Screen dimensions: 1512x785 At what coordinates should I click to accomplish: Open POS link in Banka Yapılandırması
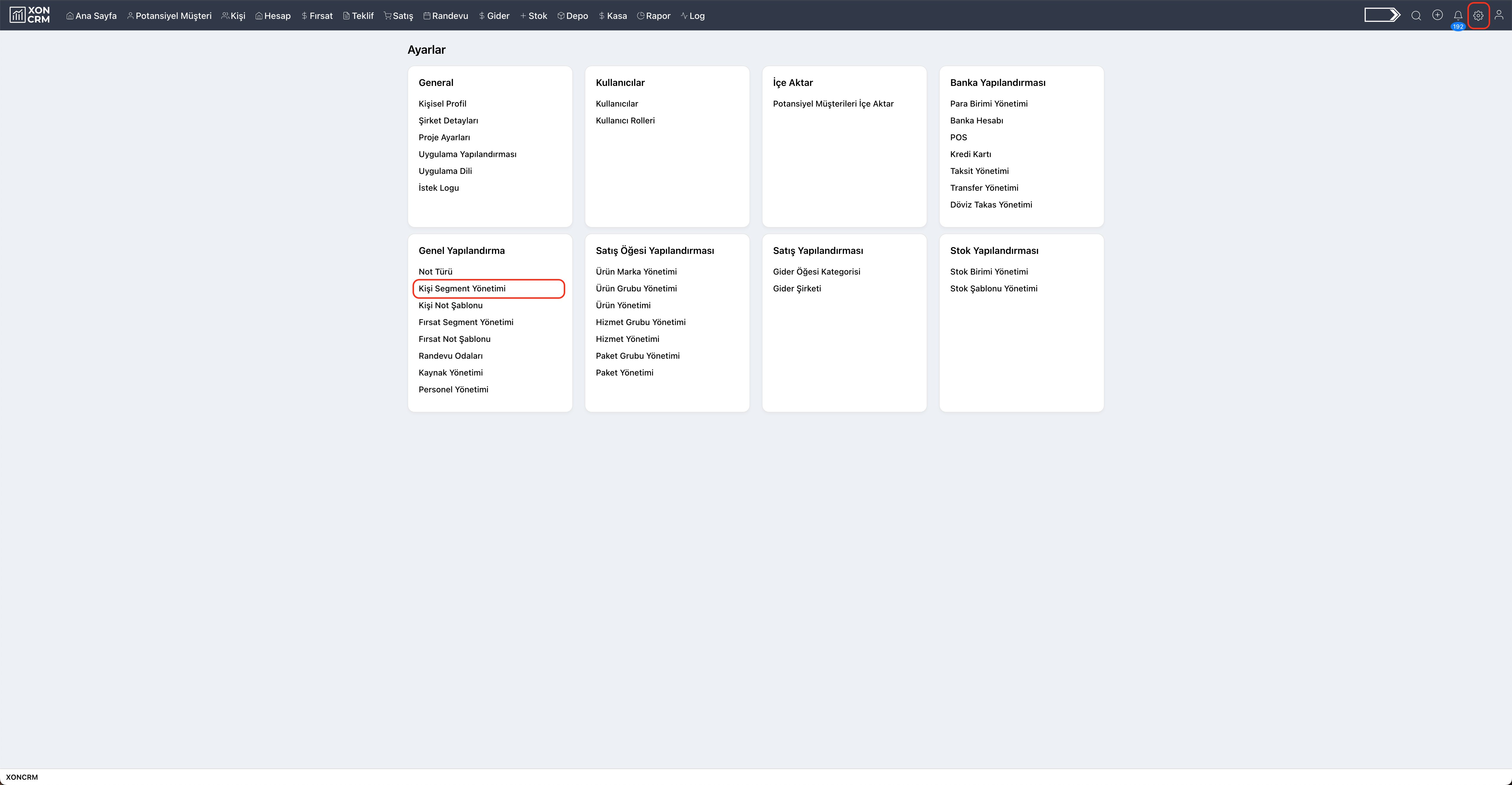[x=959, y=137]
